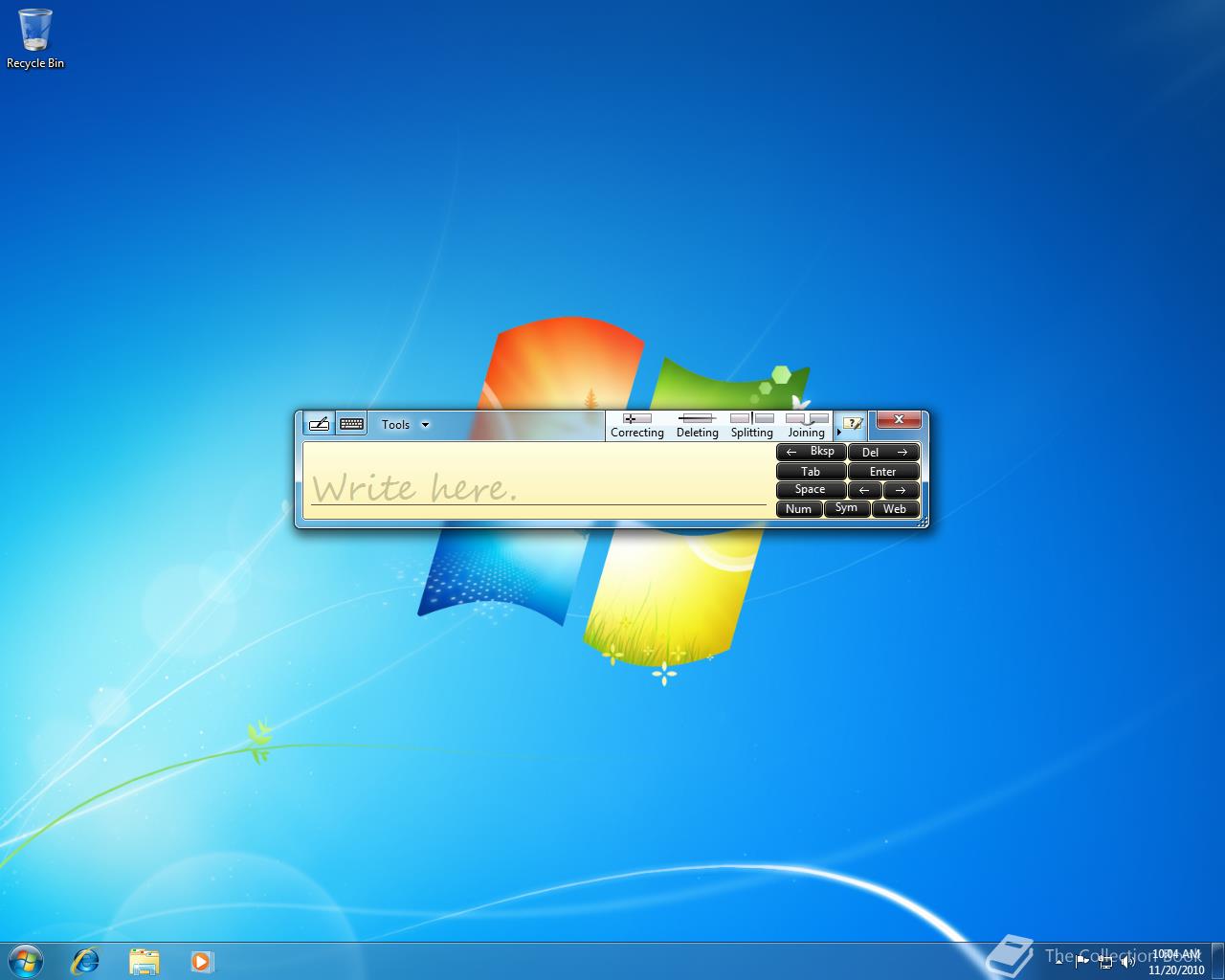Screen dimensions: 1225x980
Task: Click the right arrow cursor key
Action: (x=902, y=490)
